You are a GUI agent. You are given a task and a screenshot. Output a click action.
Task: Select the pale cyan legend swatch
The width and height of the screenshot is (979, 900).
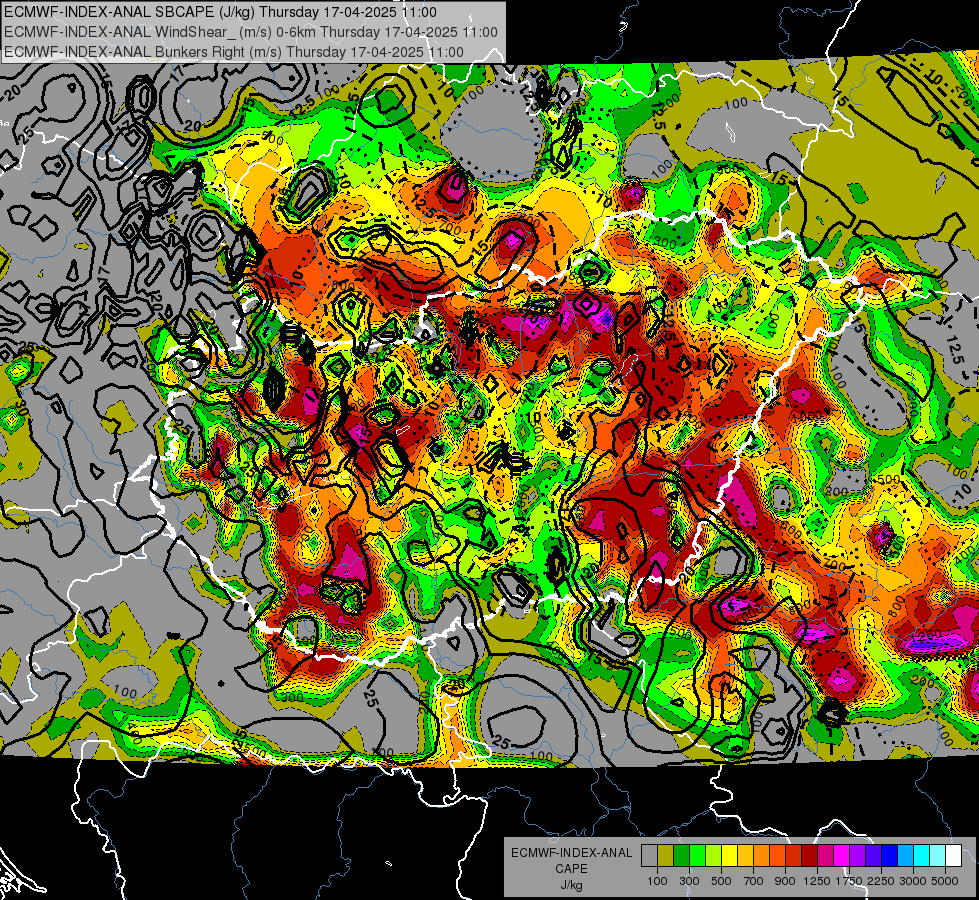coord(938,856)
